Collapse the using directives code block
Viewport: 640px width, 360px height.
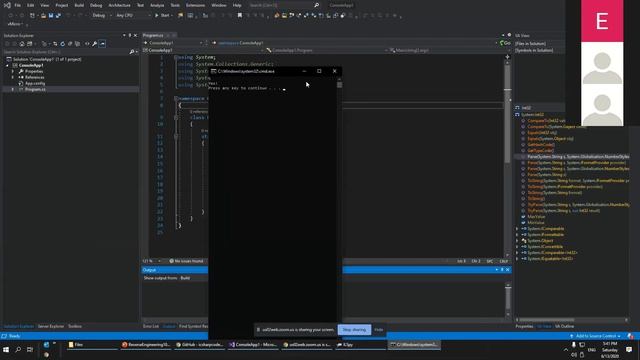click(176, 58)
